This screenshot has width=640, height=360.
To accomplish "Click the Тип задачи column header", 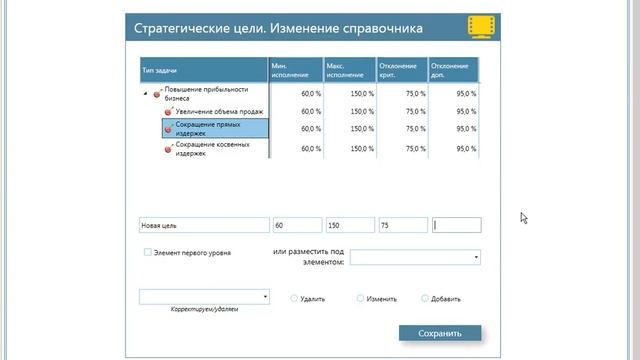I will tap(204, 70).
